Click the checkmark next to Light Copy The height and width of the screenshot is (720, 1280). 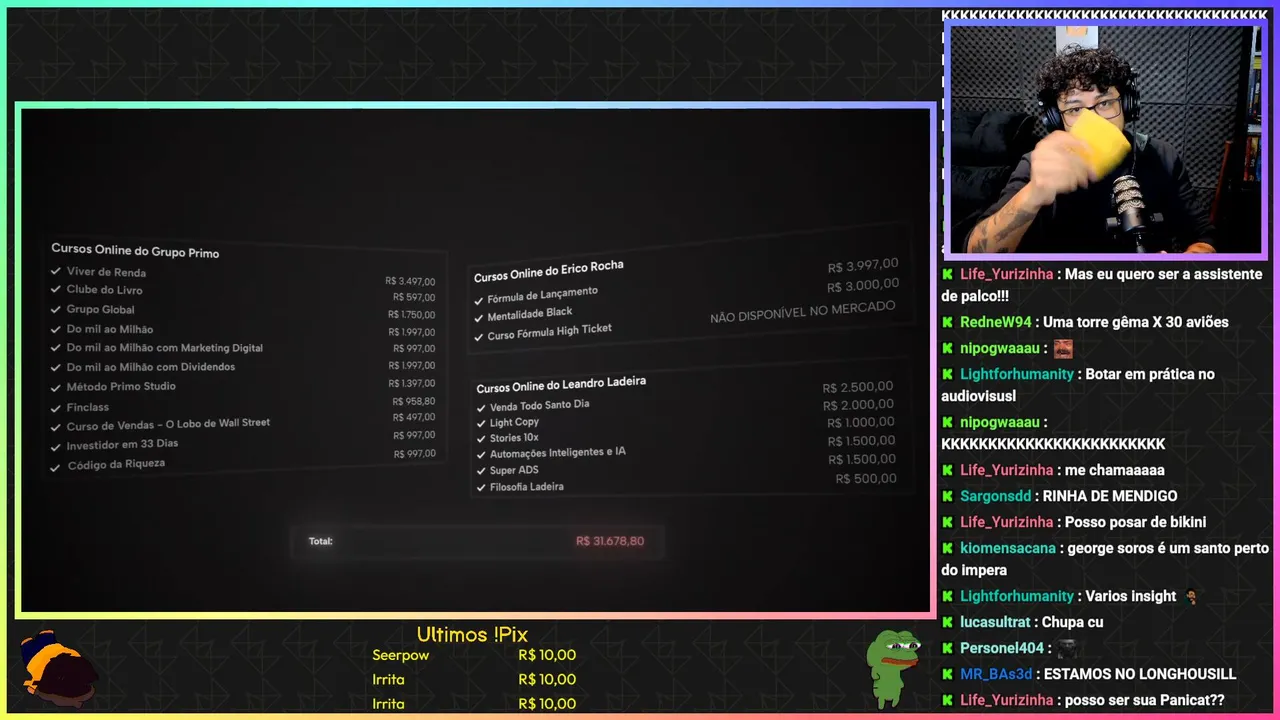click(x=481, y=424)
